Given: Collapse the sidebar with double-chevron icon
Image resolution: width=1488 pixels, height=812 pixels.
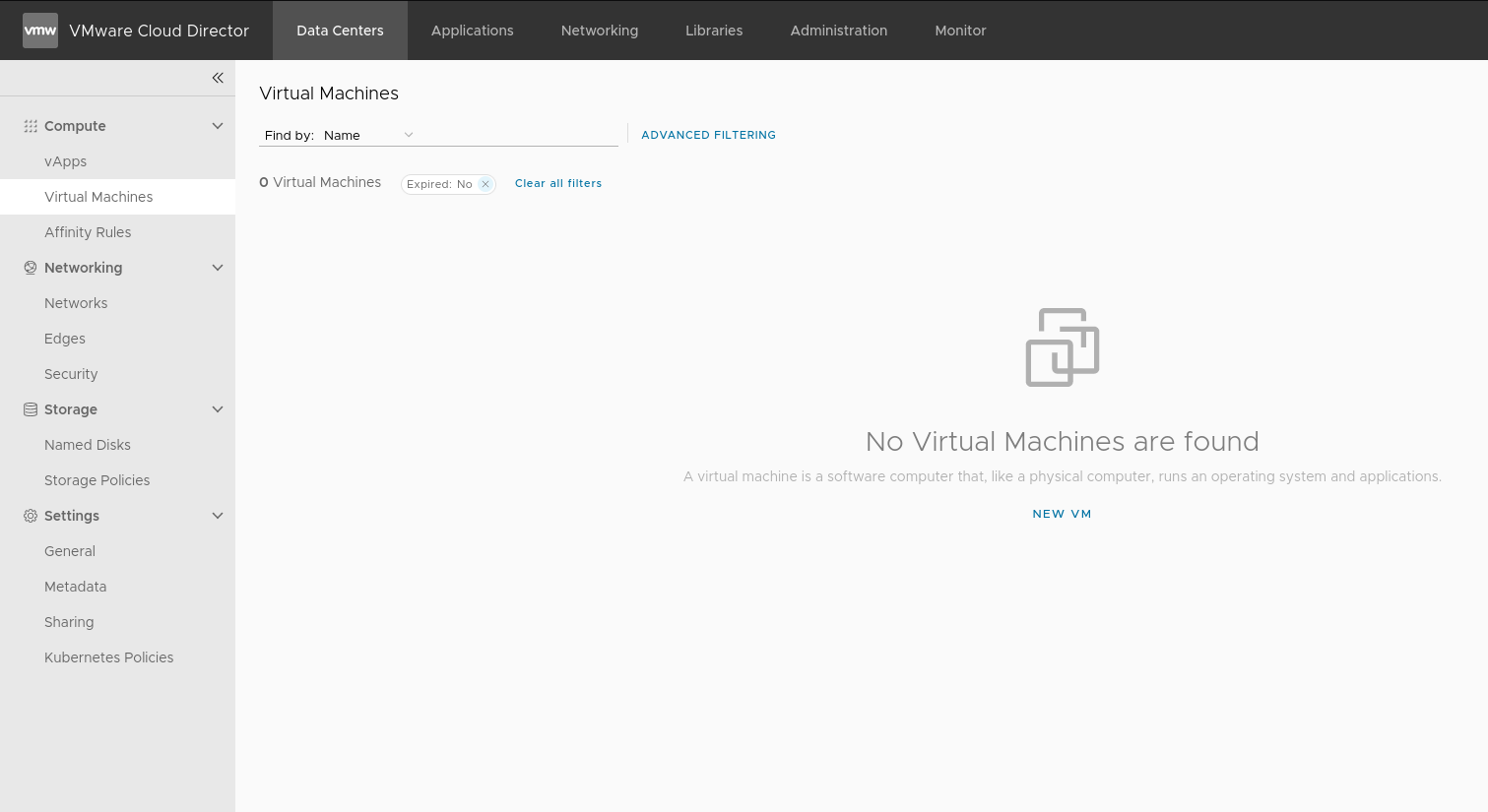Looking at the screenshot, I should [x=218, y=78].
